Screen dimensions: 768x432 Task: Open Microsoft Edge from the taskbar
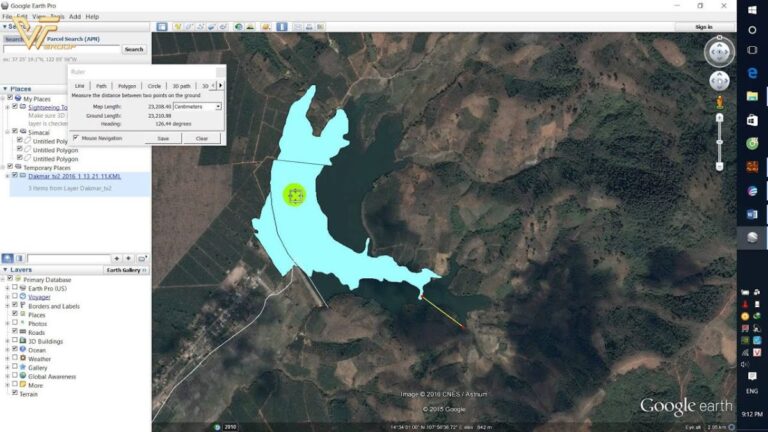752,73
